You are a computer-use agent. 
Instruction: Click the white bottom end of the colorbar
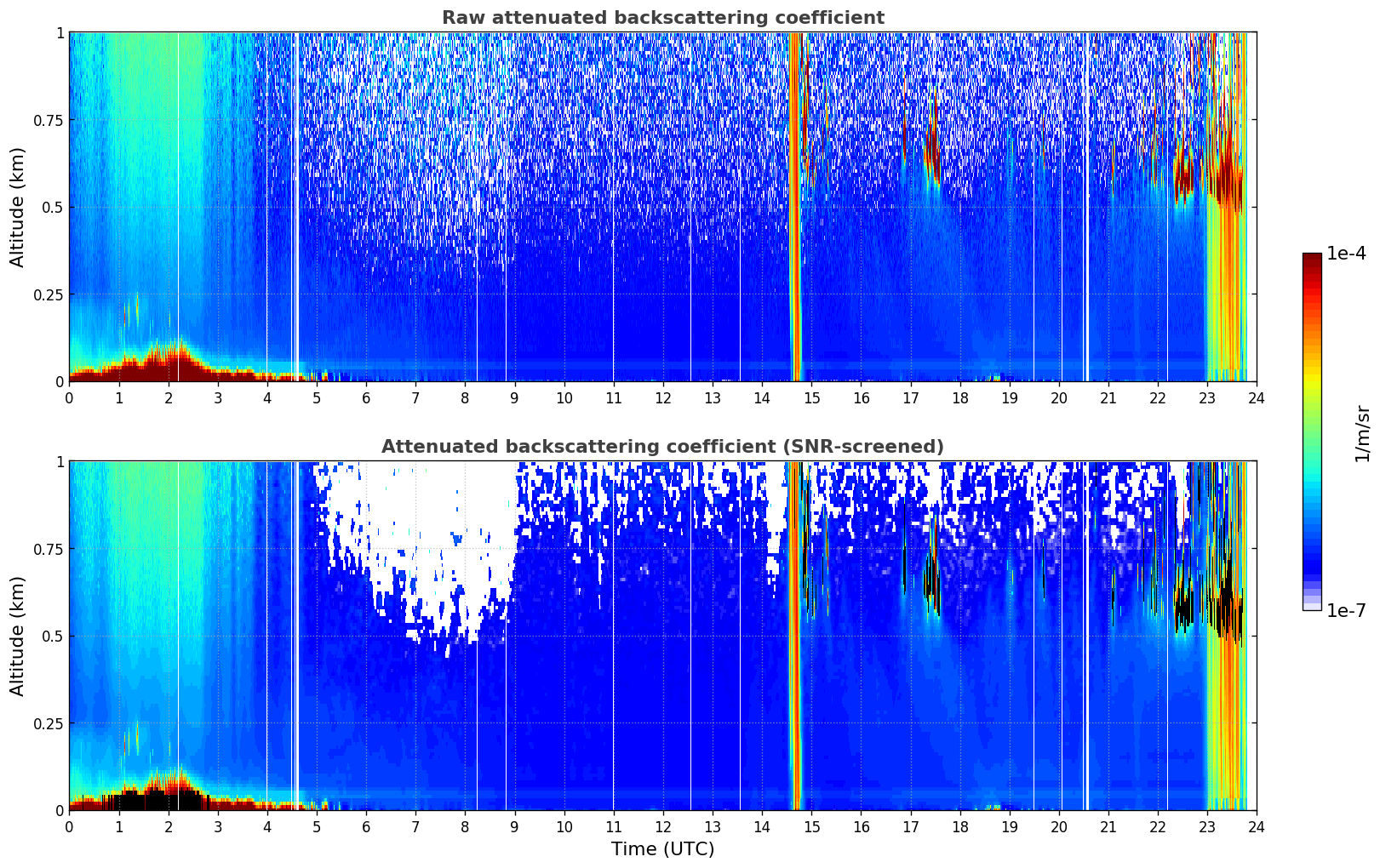point(1312,606)
